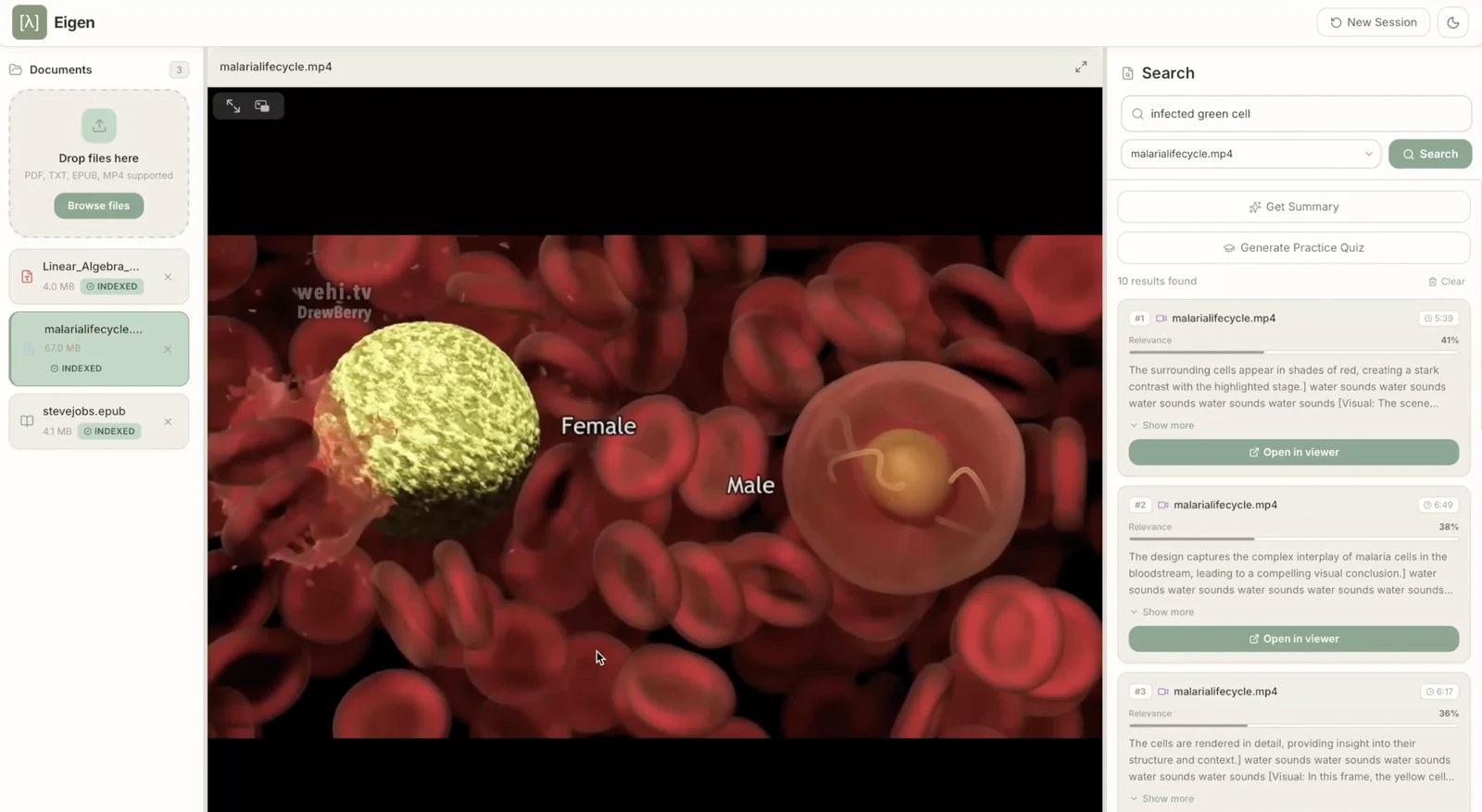Enable picture-in-picture on the video
1482x812 pixels.
[262, 106]
